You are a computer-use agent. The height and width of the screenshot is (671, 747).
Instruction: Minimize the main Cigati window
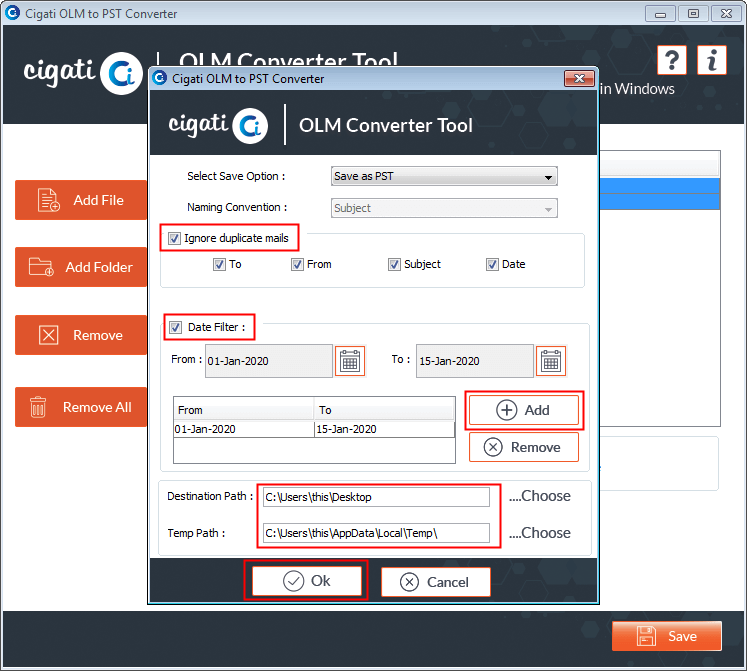(x=660, y=14)
